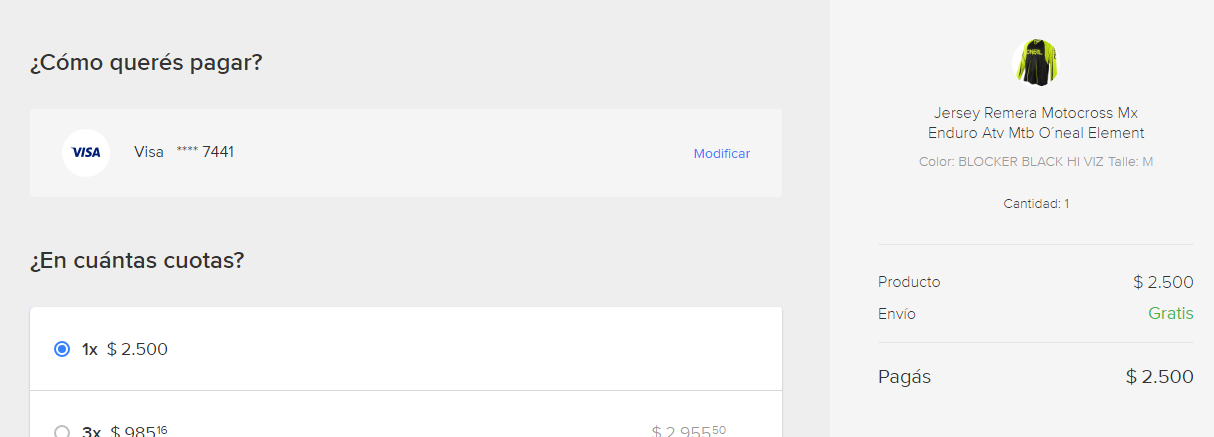Click the Visa card logo icon

[86, 153]
